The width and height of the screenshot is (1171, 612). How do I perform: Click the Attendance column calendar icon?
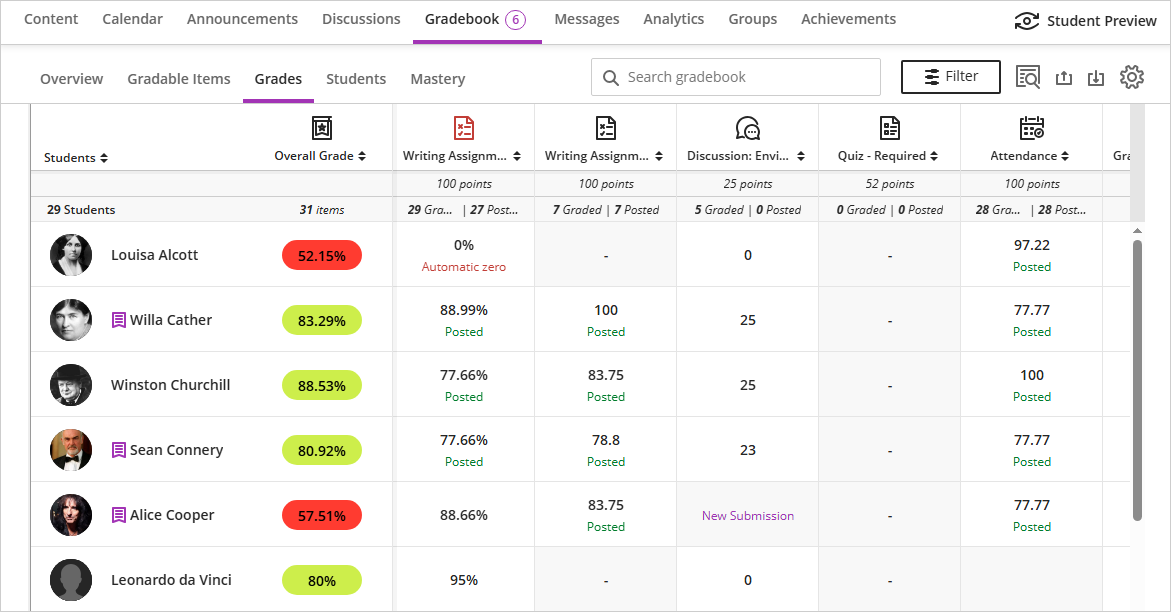1031,128
